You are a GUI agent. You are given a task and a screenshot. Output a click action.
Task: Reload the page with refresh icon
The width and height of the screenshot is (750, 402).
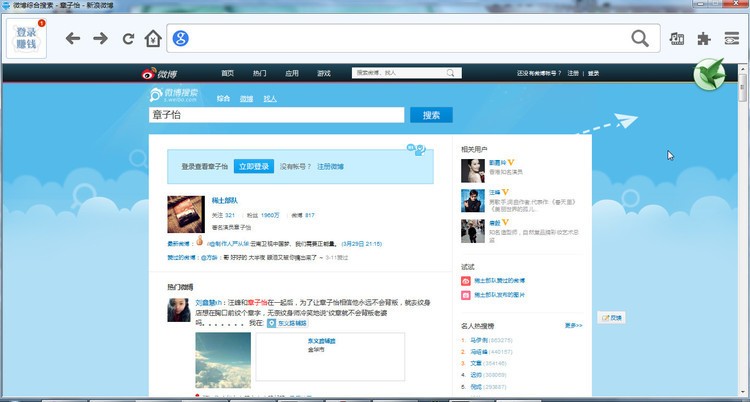128,39
